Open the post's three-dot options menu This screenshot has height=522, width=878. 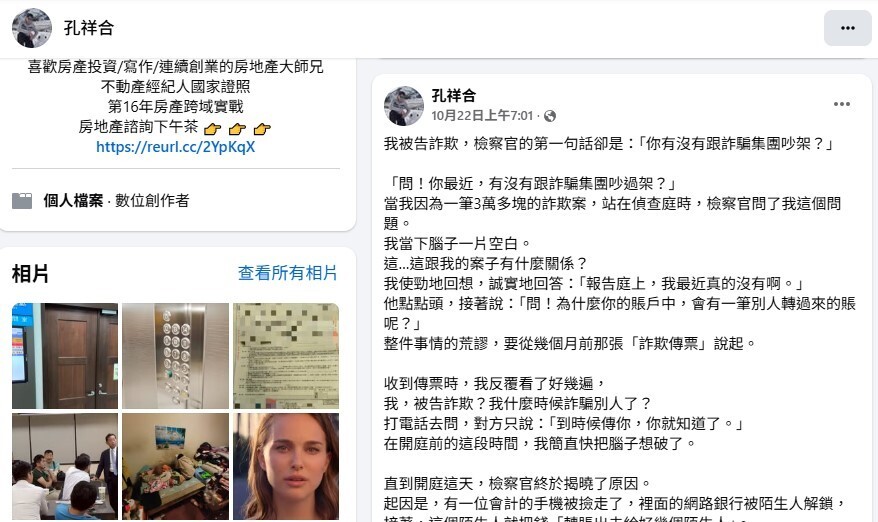[x=842, y=104]
